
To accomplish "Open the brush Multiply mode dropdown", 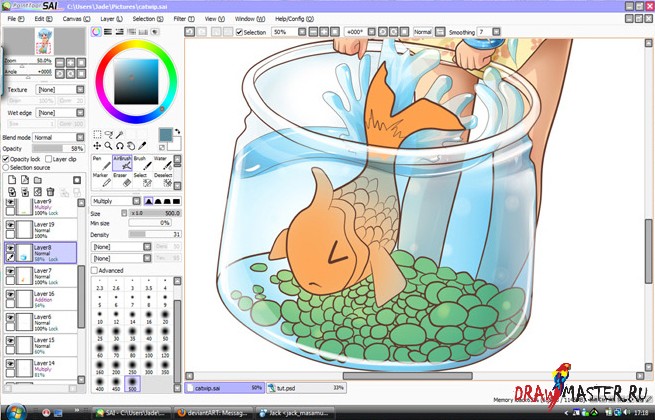I will [x=116, y=201].
